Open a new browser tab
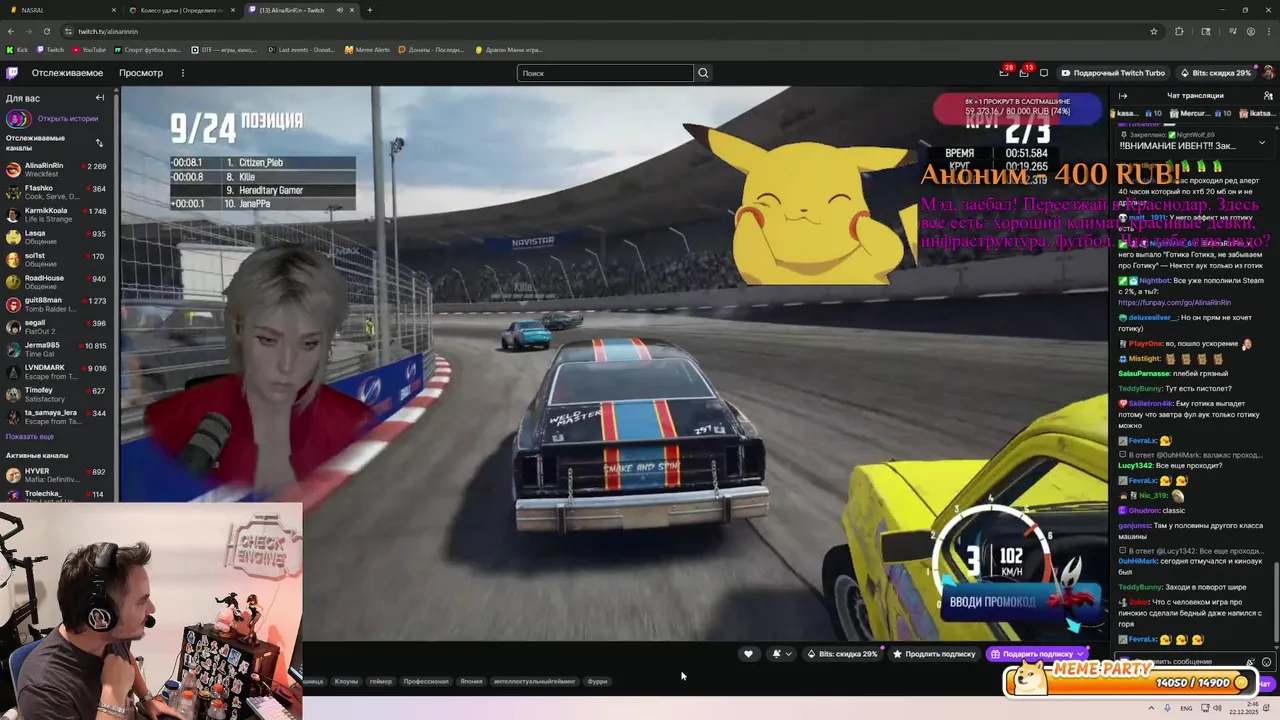 pyautogui.click(x=369, y=10)
